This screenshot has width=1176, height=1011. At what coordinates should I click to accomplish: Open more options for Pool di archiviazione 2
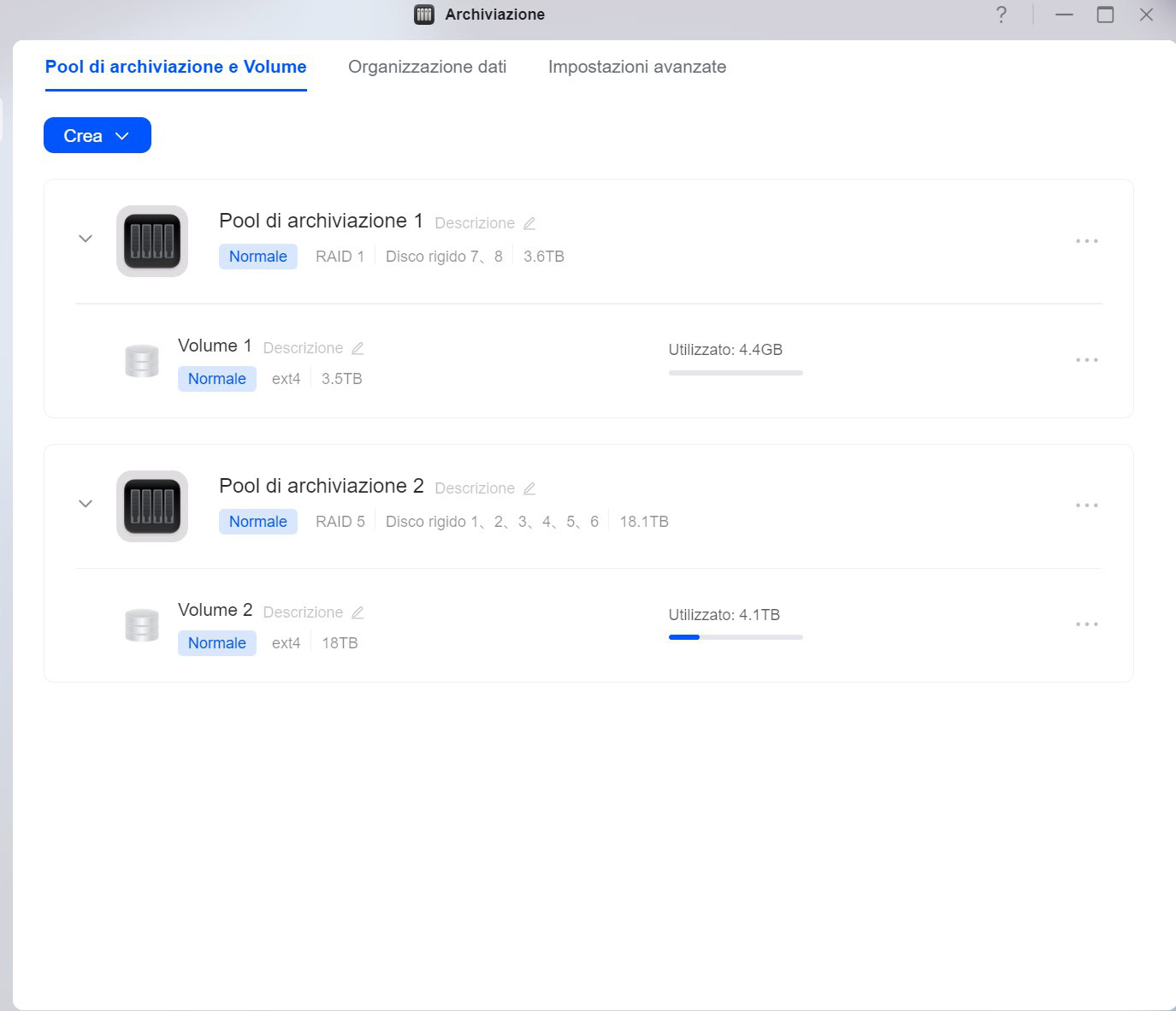pyautogui.click(x=1087, y=505)
